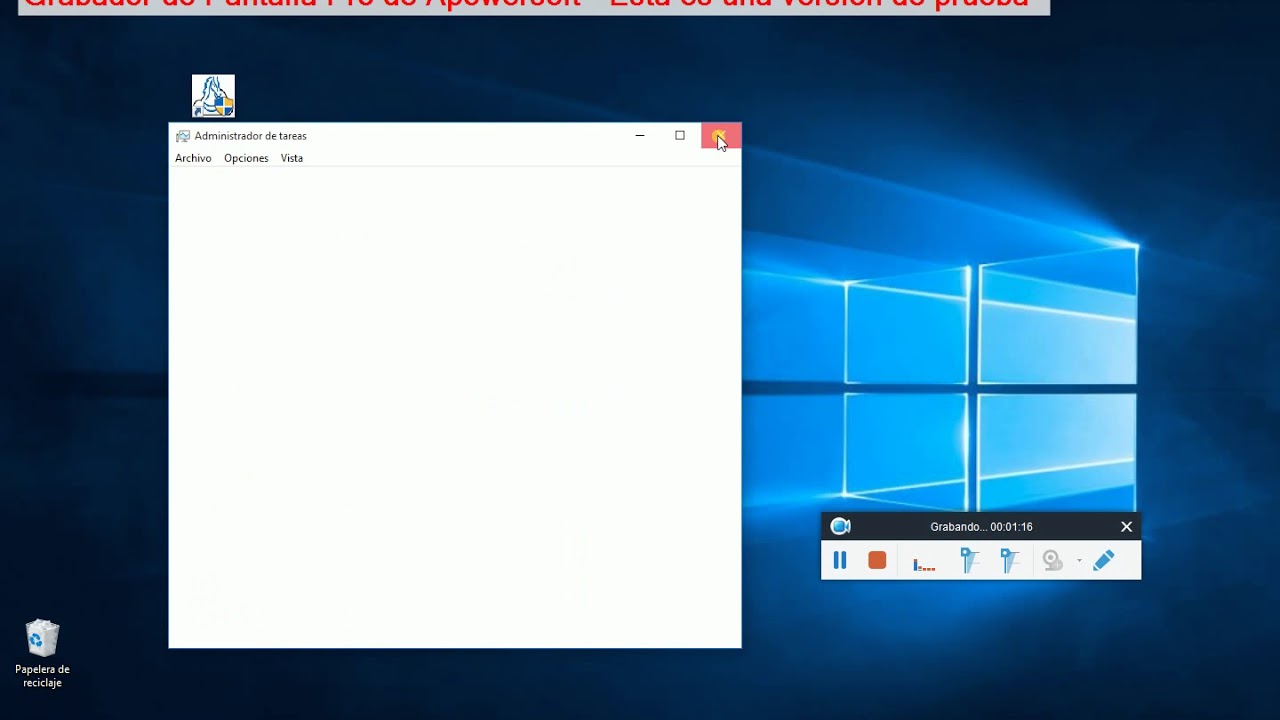Click the Grabando recording timer text
The width and height of the screenshot is (1280, 720).
point(981,527)
